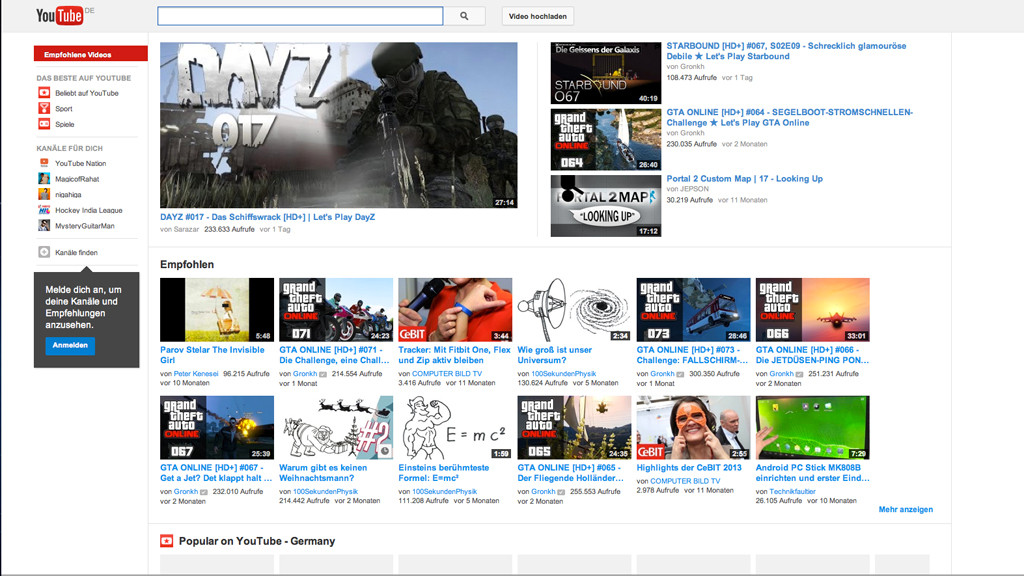Open the Wie groß ist unser Universum thumbnail

(x=574, y=310)
